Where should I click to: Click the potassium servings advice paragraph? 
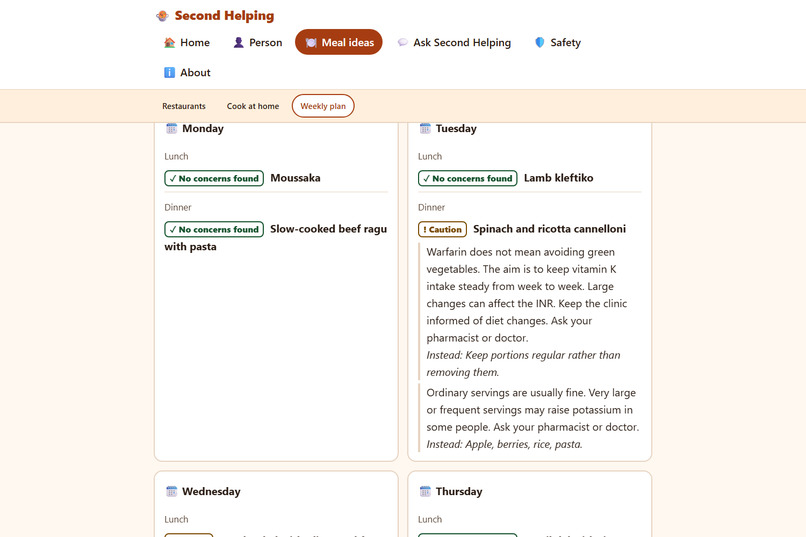[533, 410]
